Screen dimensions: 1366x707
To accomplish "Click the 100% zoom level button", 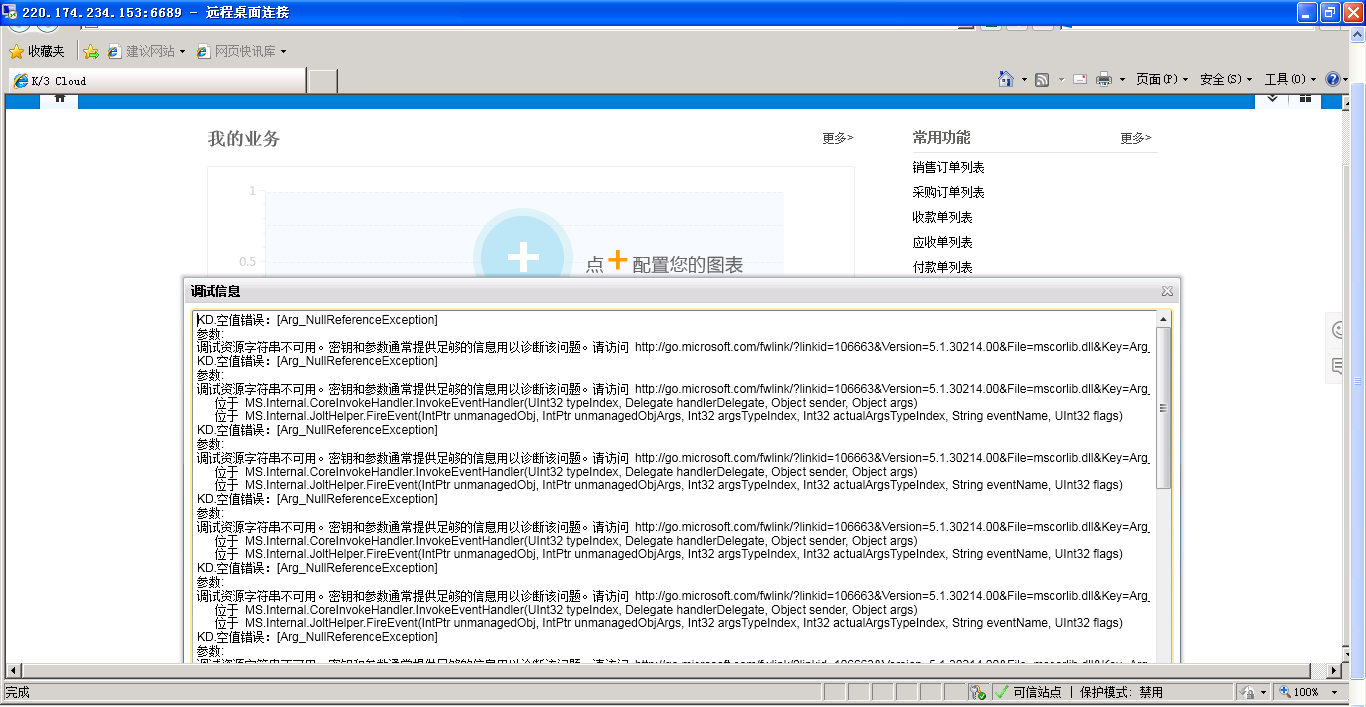I will tap(1298, 692).
